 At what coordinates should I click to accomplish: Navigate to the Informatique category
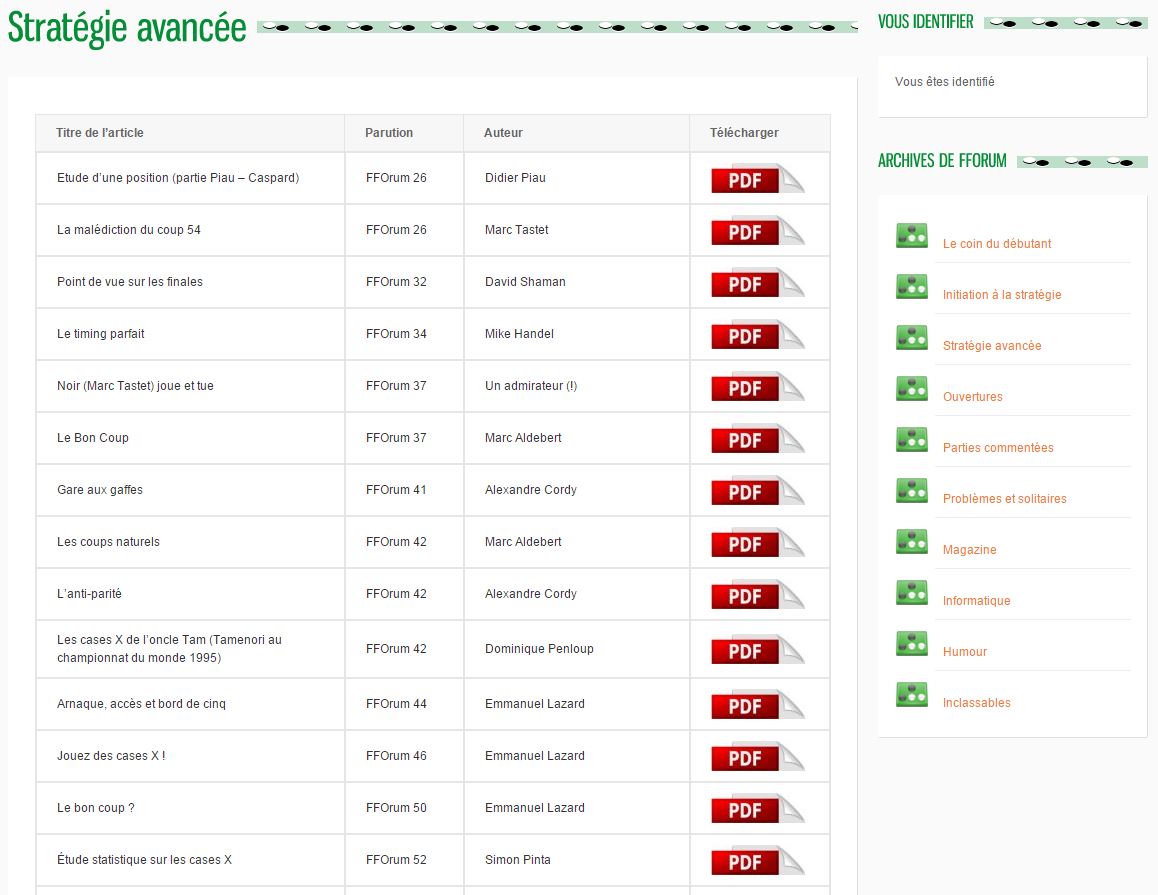click(976, 601)
